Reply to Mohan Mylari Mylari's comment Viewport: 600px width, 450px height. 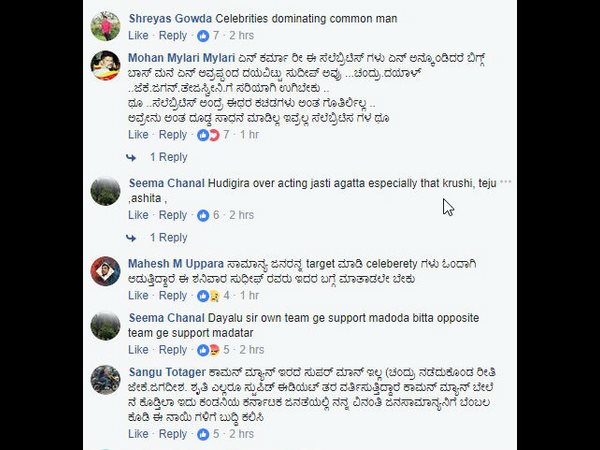173,135
